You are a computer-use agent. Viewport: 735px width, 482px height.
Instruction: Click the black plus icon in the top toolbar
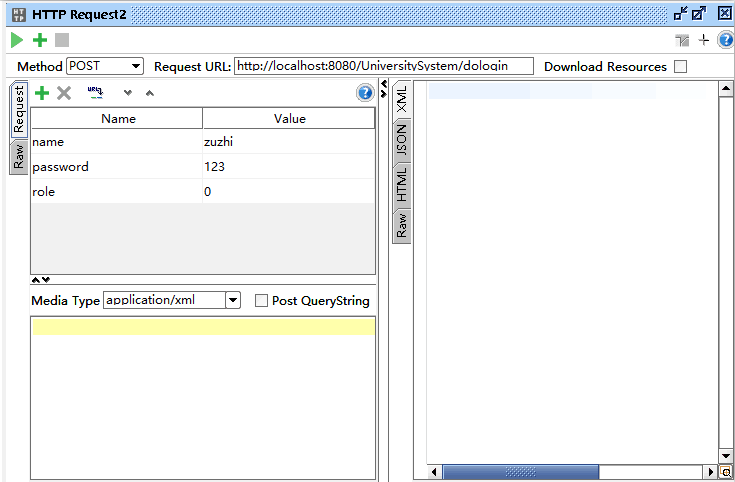tap(704, 40)
